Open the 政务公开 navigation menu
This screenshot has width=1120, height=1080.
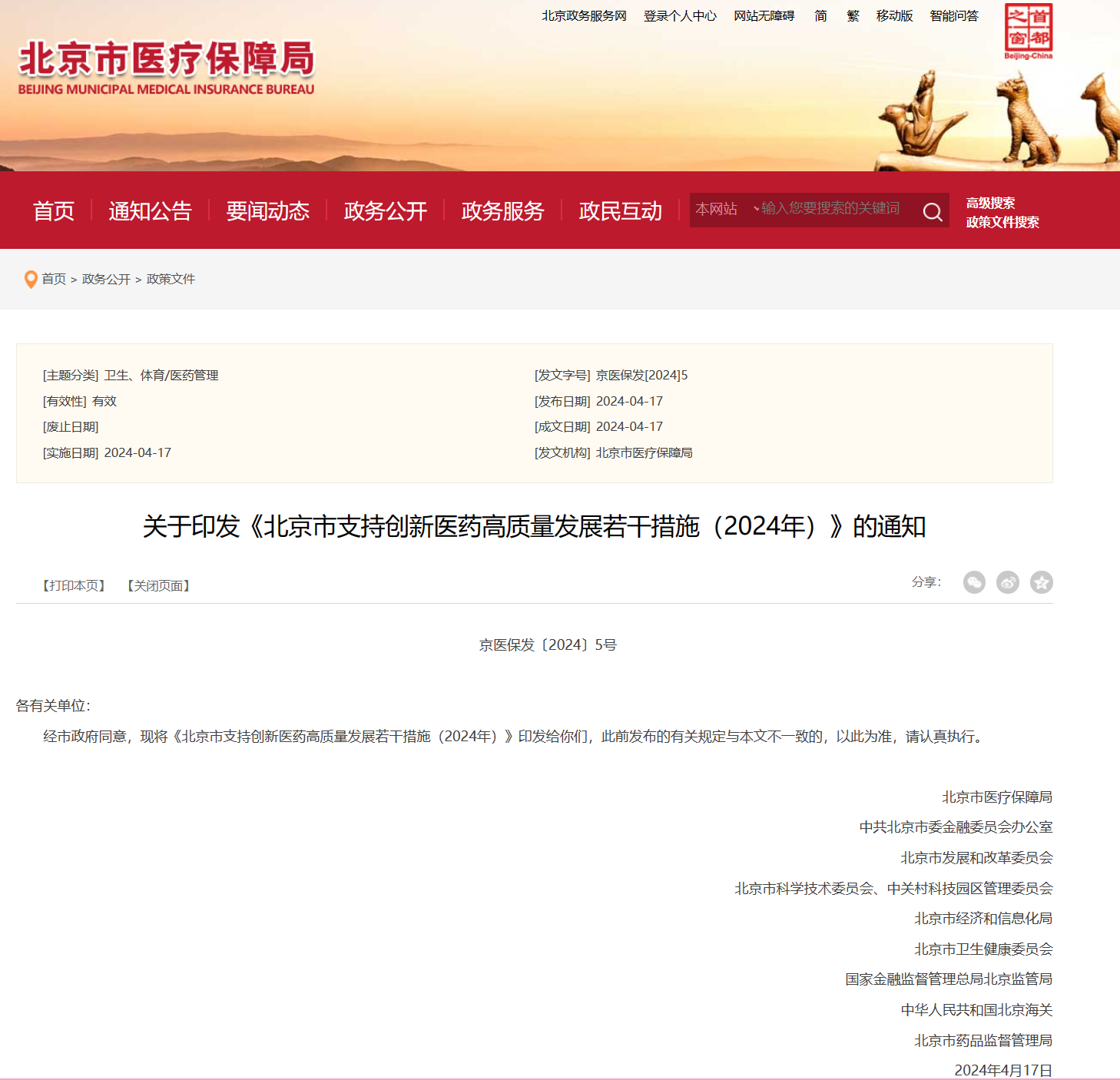pyautogui.click(x=385, y=210)
